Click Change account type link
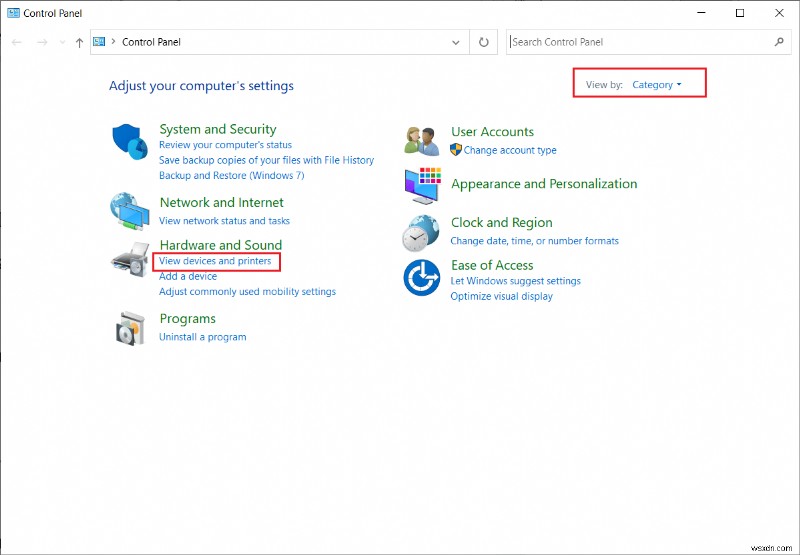 coord(510,150)
